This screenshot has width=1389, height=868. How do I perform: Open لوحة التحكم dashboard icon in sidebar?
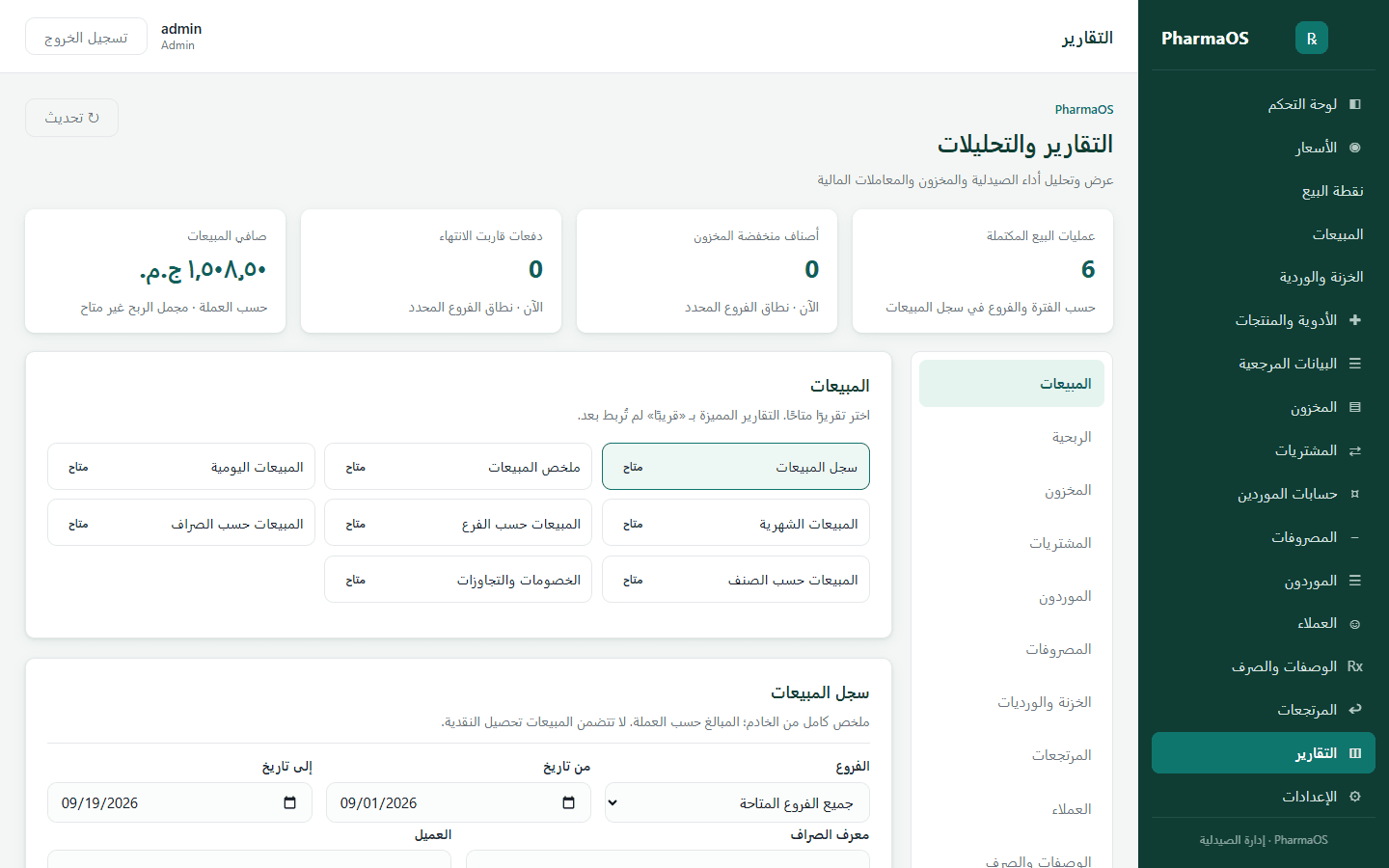click(x=1354, y=104)
